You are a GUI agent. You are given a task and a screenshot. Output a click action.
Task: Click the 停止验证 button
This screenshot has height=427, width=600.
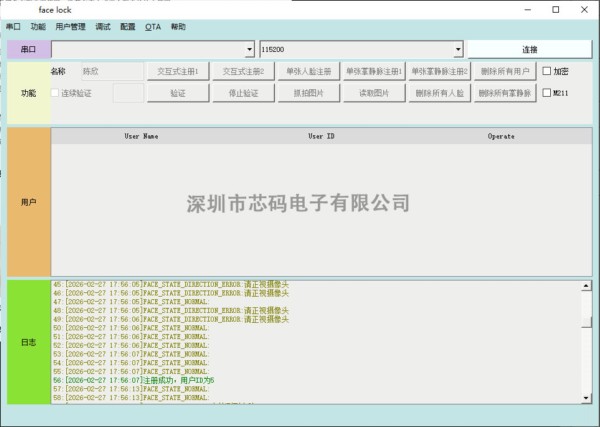(x=243, y=93)
